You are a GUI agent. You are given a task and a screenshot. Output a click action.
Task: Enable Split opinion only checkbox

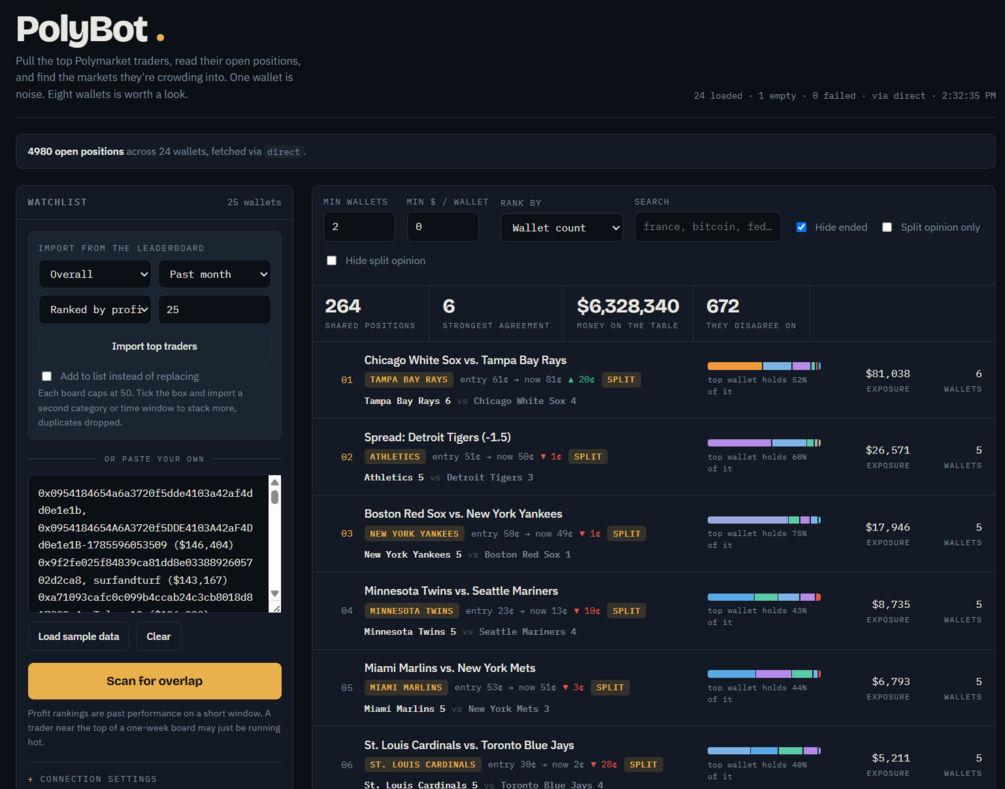click(886, 227)
